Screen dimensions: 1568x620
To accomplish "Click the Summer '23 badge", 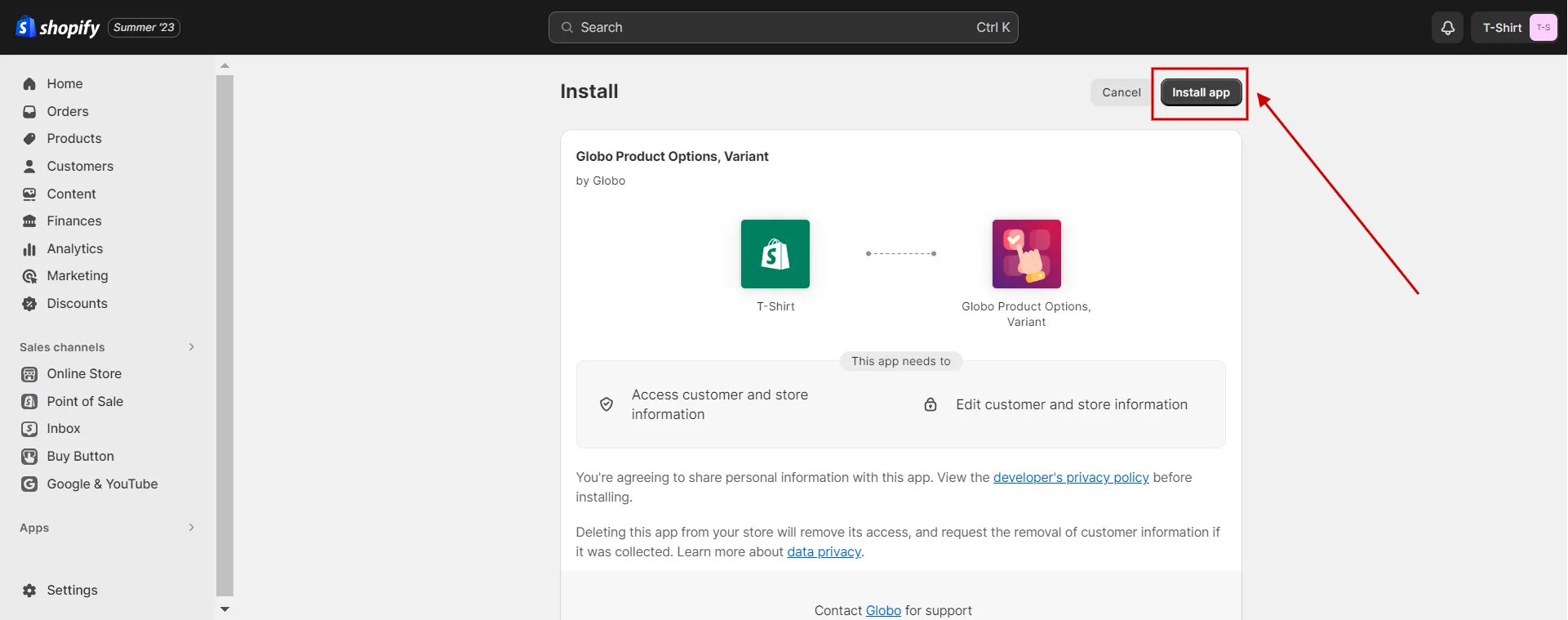I will tap(144, 28).
